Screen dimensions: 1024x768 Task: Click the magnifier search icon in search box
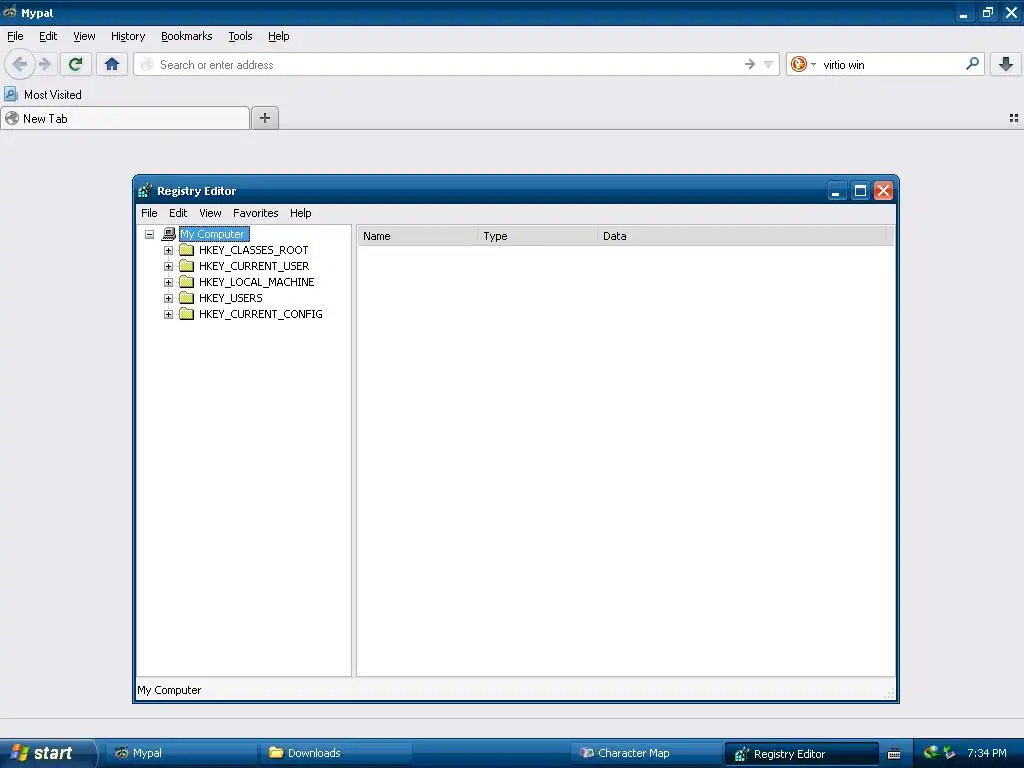click(x=972, y=63)
